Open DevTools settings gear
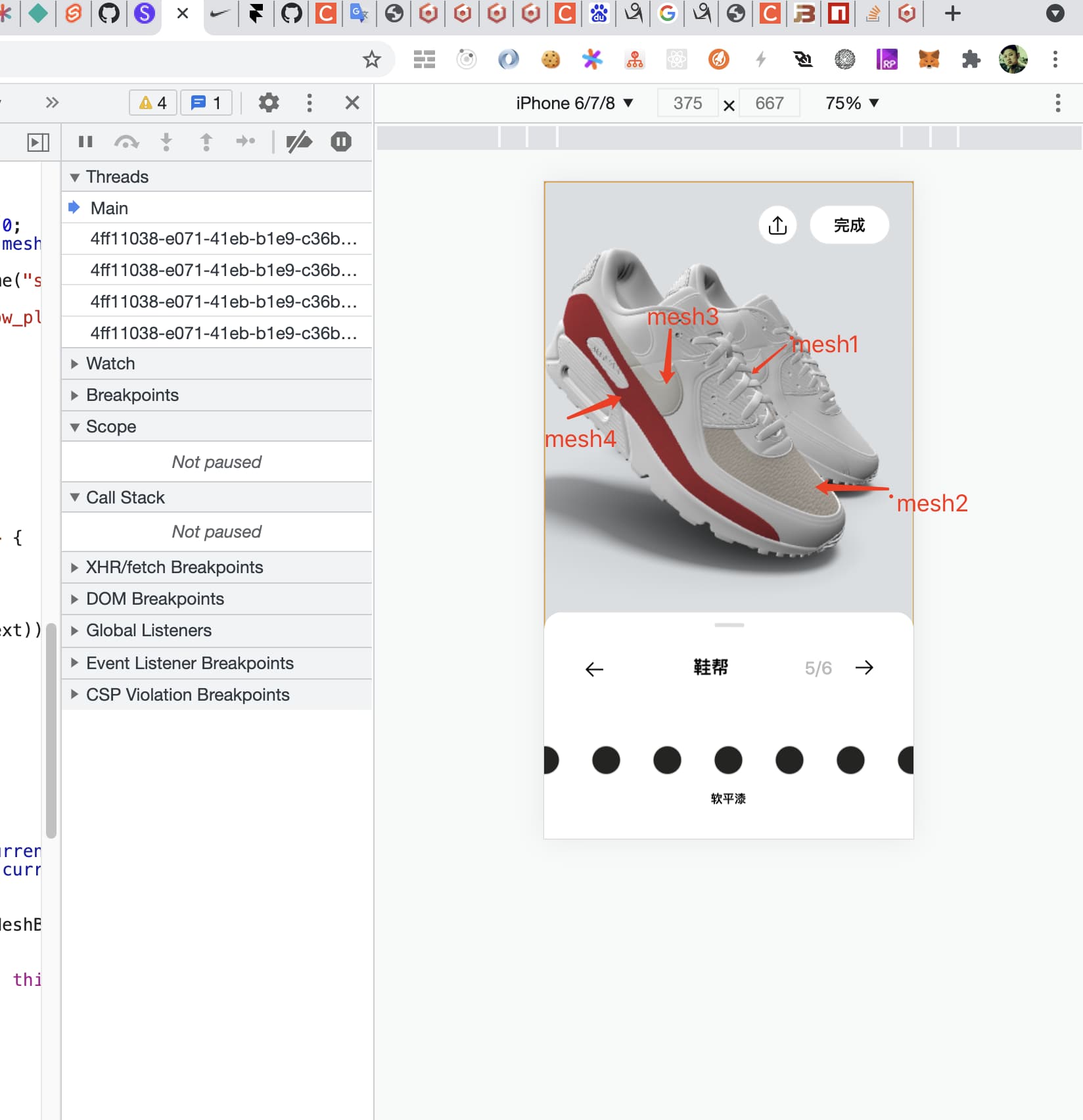Viewport: 1083px width, 1120px height. (268, 103)
